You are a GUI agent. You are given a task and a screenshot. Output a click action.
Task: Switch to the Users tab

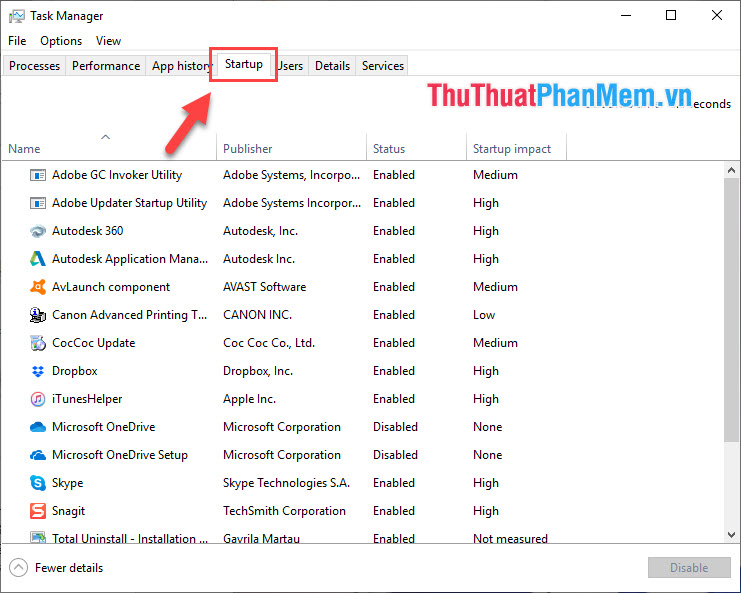[x=290, y=66]
